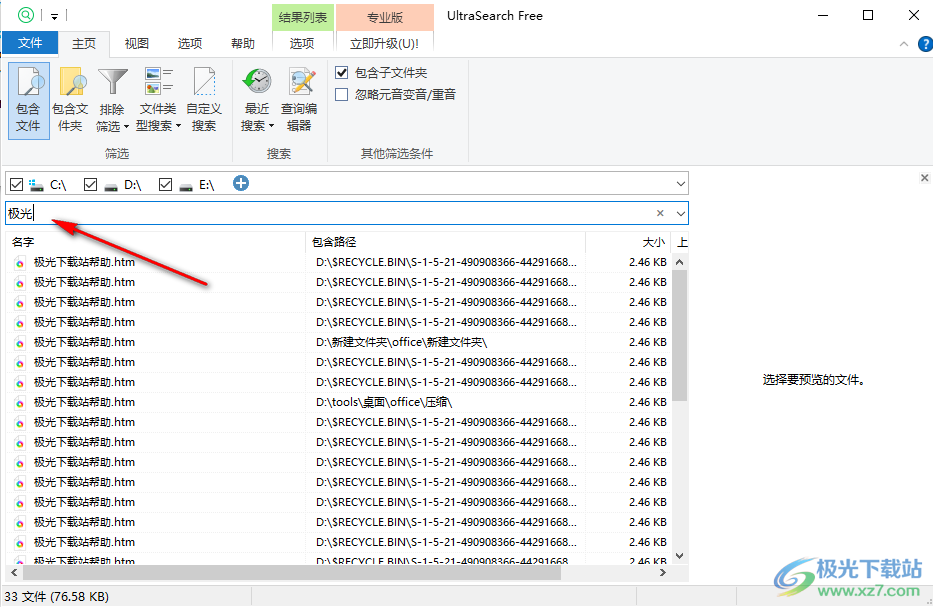
Task: Select the 包含文件夹 search mode icon
Action: (70, 82)
